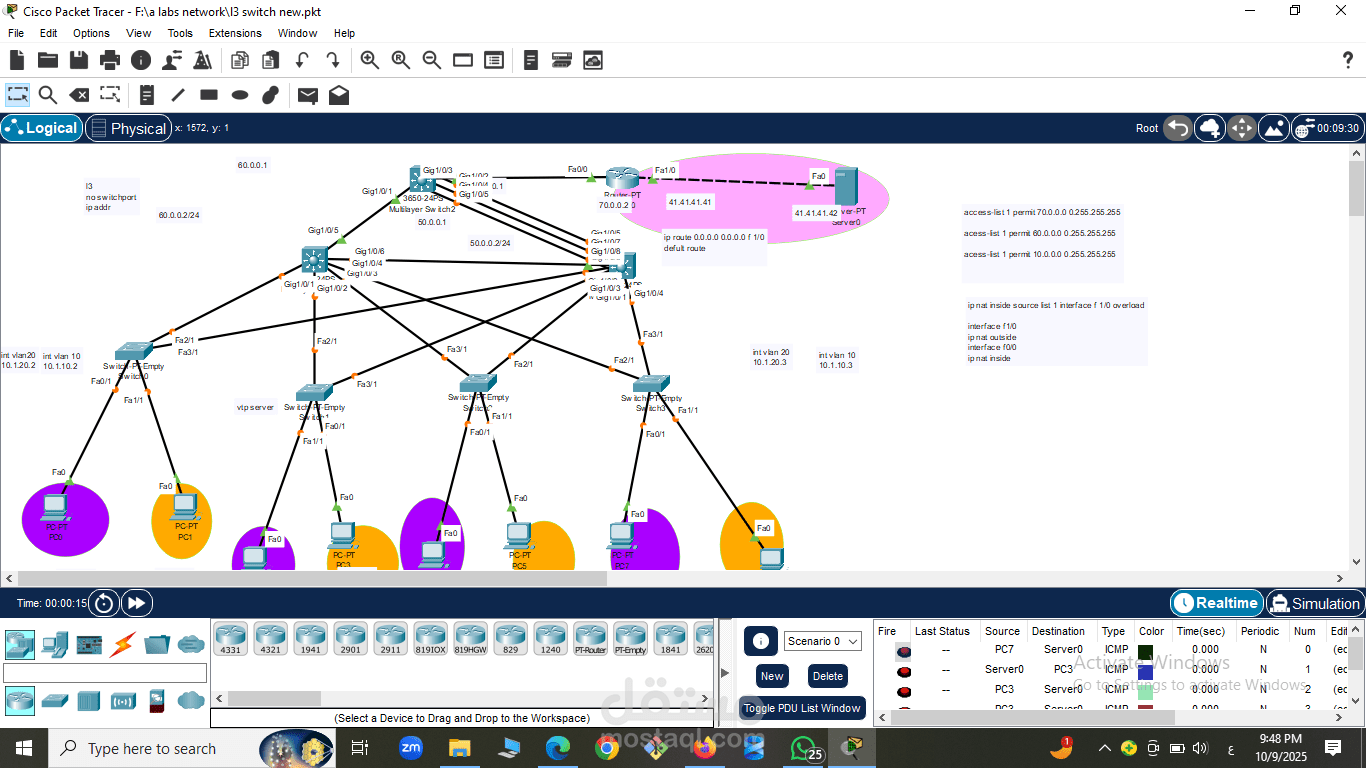
Task: Switch to Simulation mode
Action: click(x=1314, y=603)
